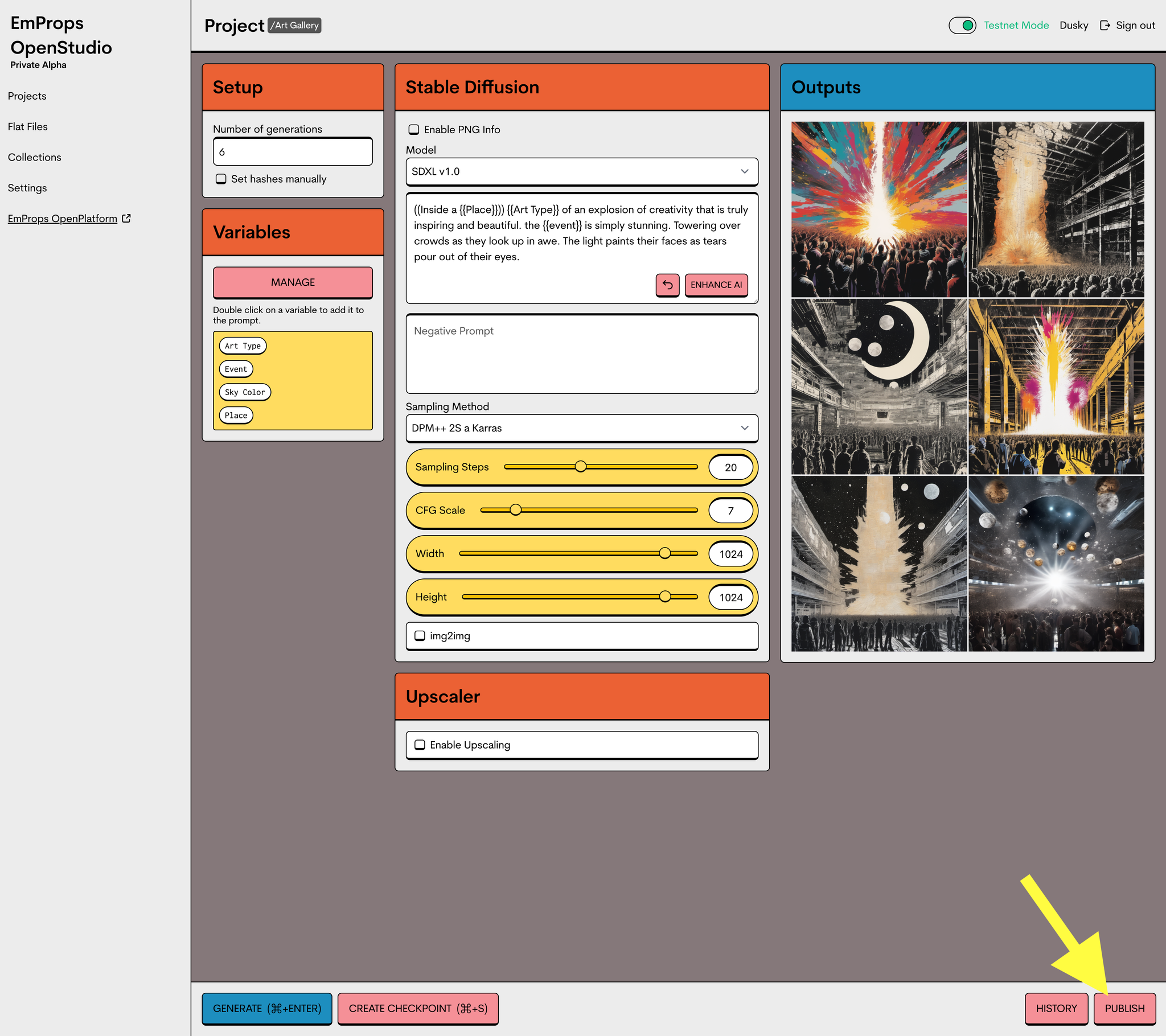Image resolution: width=1166 pixels, height=1036 pixels.
Task: Open Settings in the sidebar
Action: [27, 188]
